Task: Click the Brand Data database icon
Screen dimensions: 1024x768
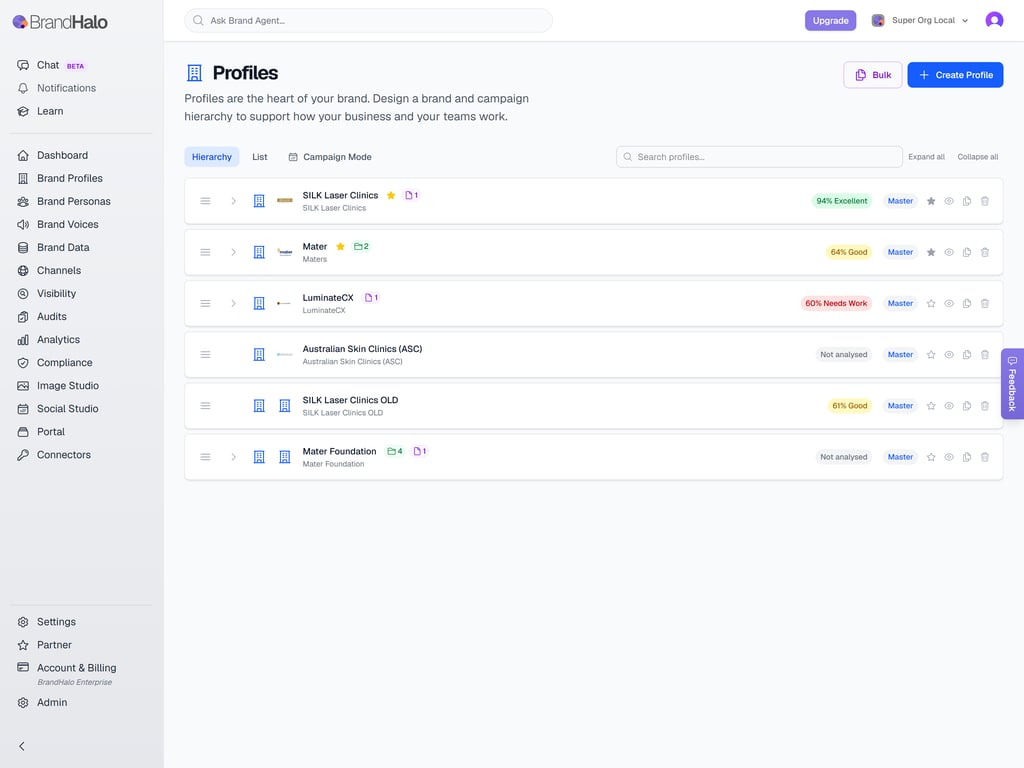Action: (23, 248)
